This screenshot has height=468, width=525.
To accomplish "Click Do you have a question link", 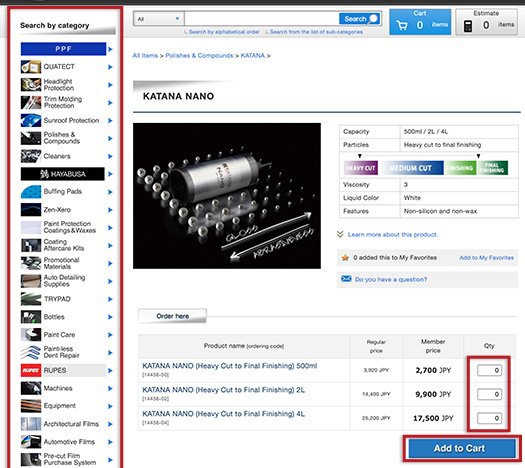I will coord(391,280).
